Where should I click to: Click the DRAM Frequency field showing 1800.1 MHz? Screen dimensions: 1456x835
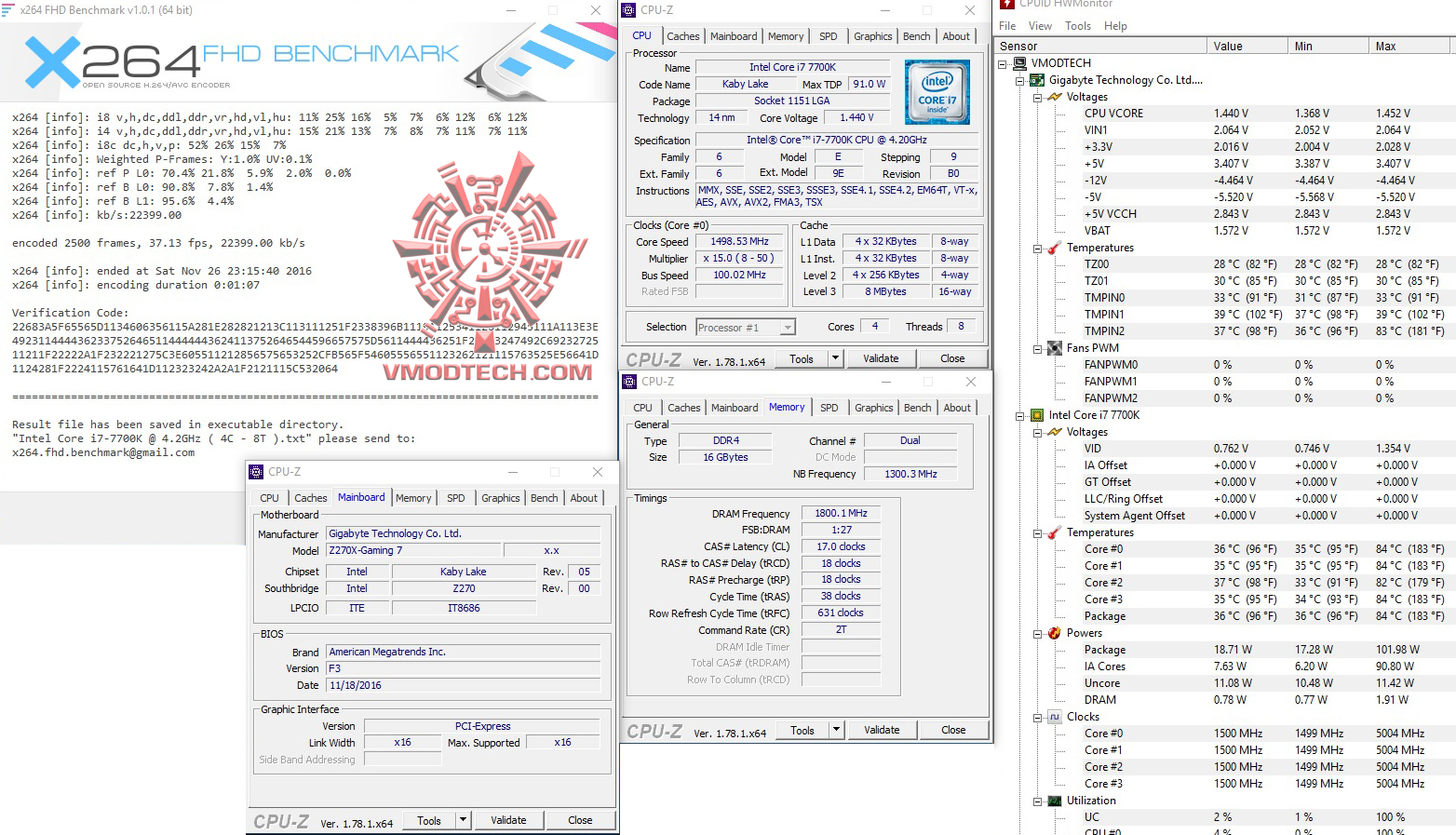841,513
